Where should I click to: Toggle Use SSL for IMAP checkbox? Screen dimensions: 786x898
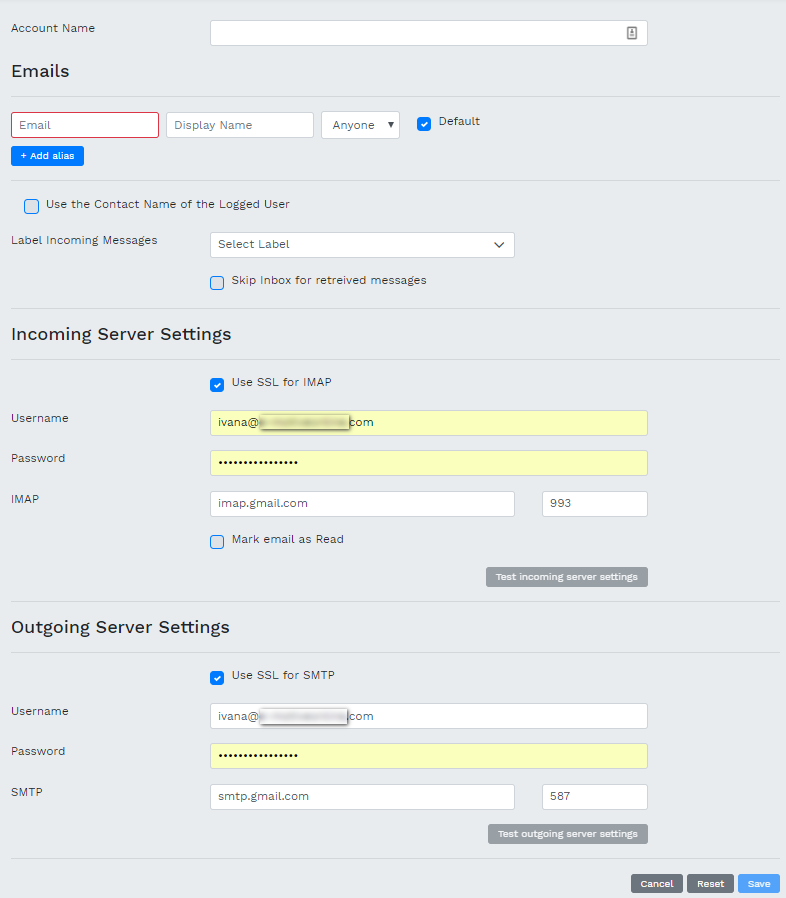[x=217, y=384]
